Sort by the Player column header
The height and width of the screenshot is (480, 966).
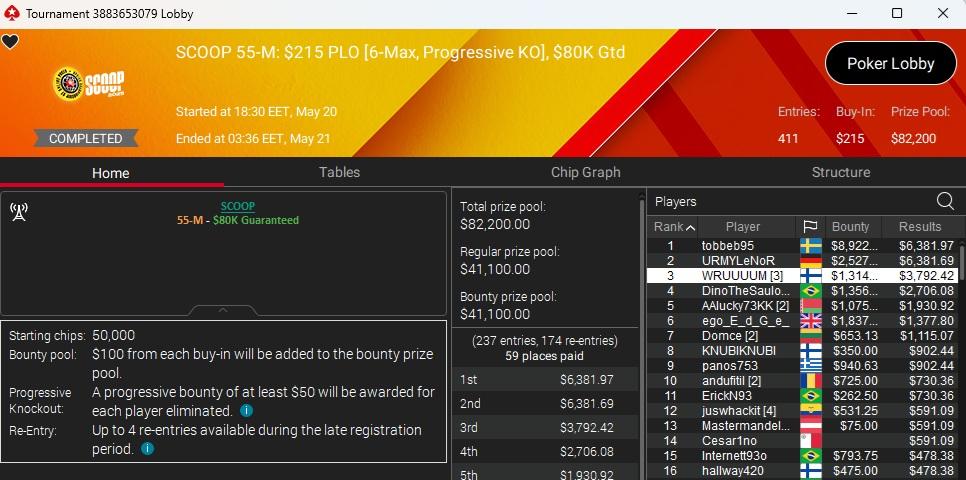(747, 227)
